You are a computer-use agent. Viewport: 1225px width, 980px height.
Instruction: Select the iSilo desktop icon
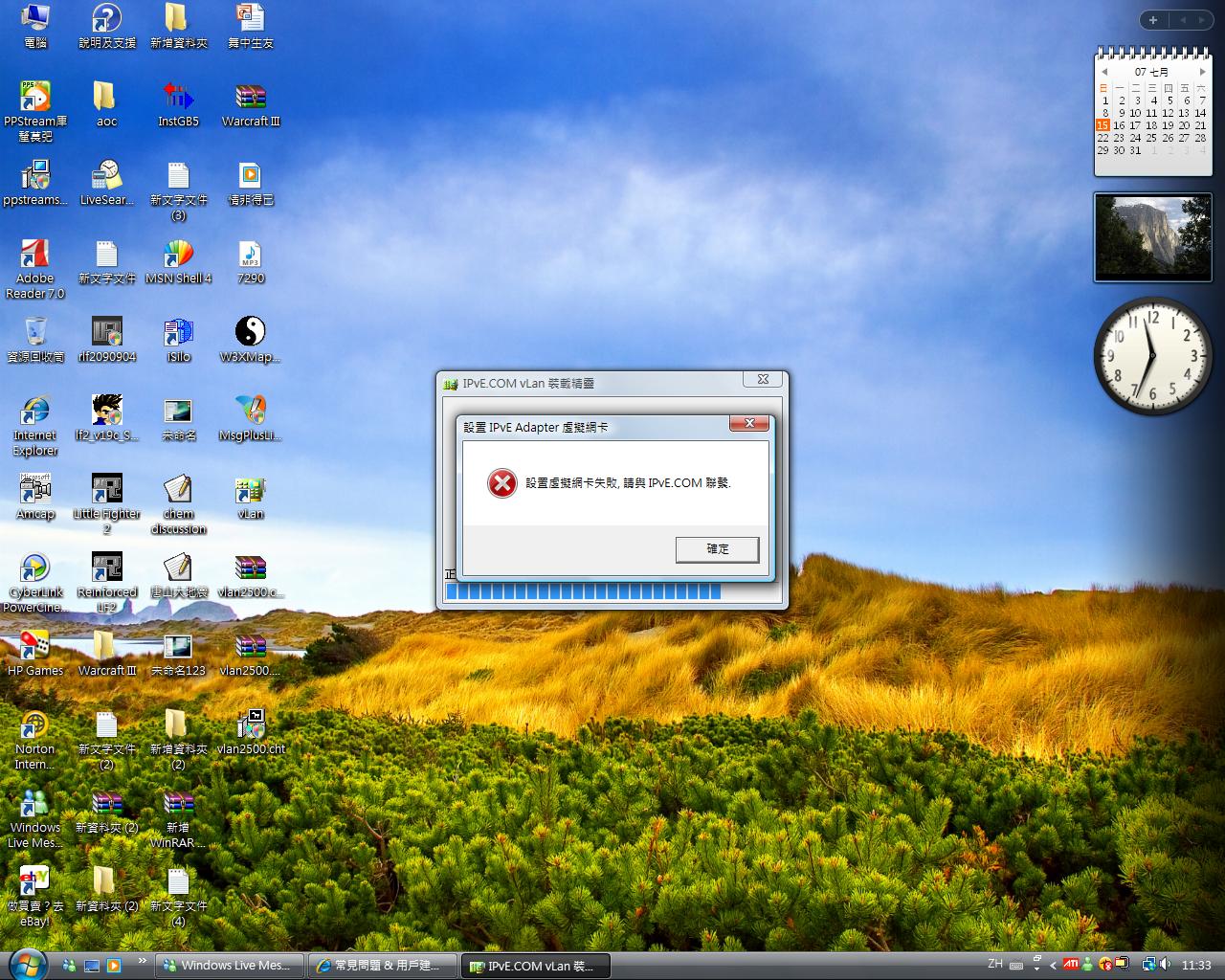(179, 340)
